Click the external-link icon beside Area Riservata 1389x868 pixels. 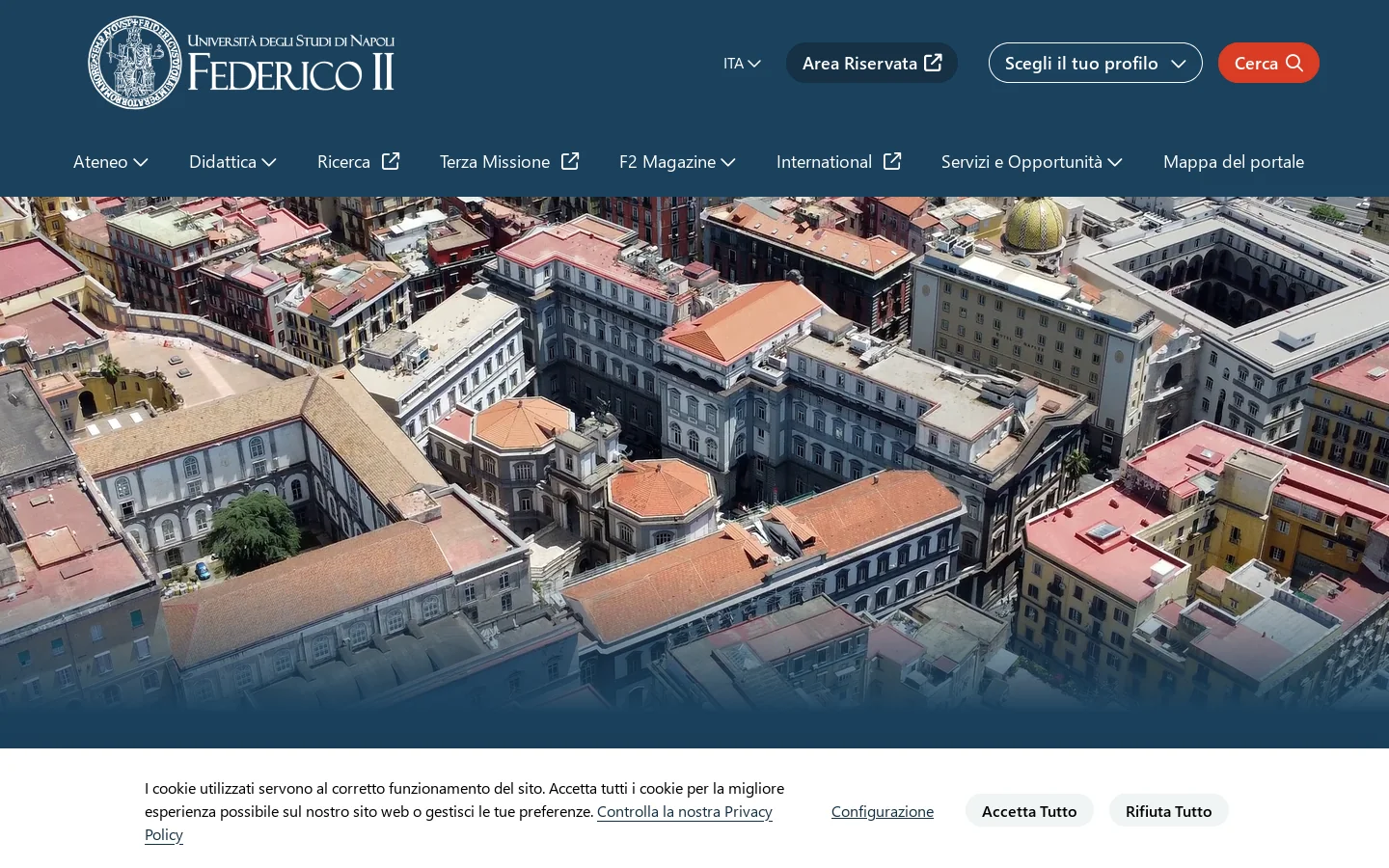tap(933, 63)
